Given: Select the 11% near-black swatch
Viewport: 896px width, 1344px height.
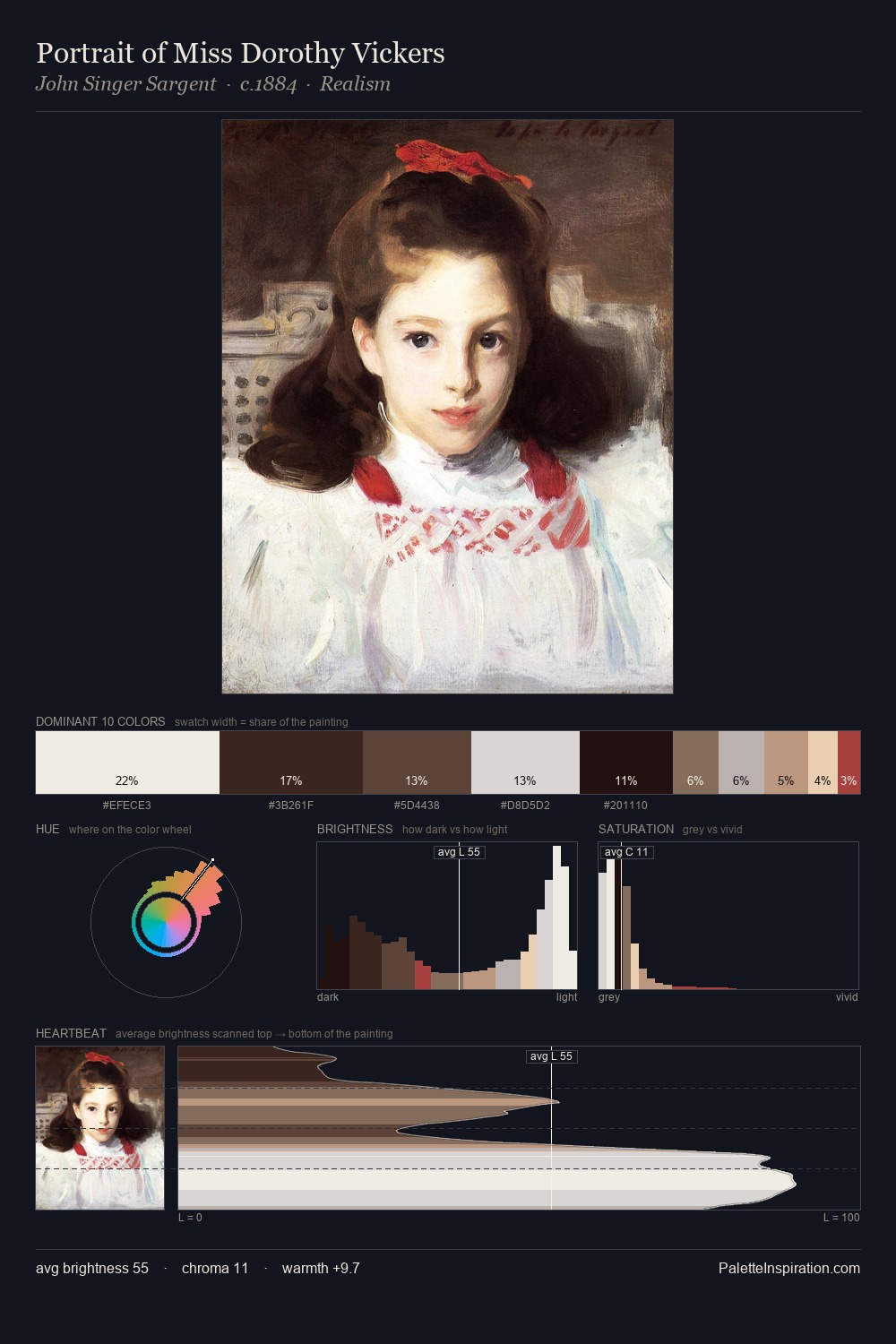Looking at the screenshot, I should pyautogui.click(x=626, y=762).
